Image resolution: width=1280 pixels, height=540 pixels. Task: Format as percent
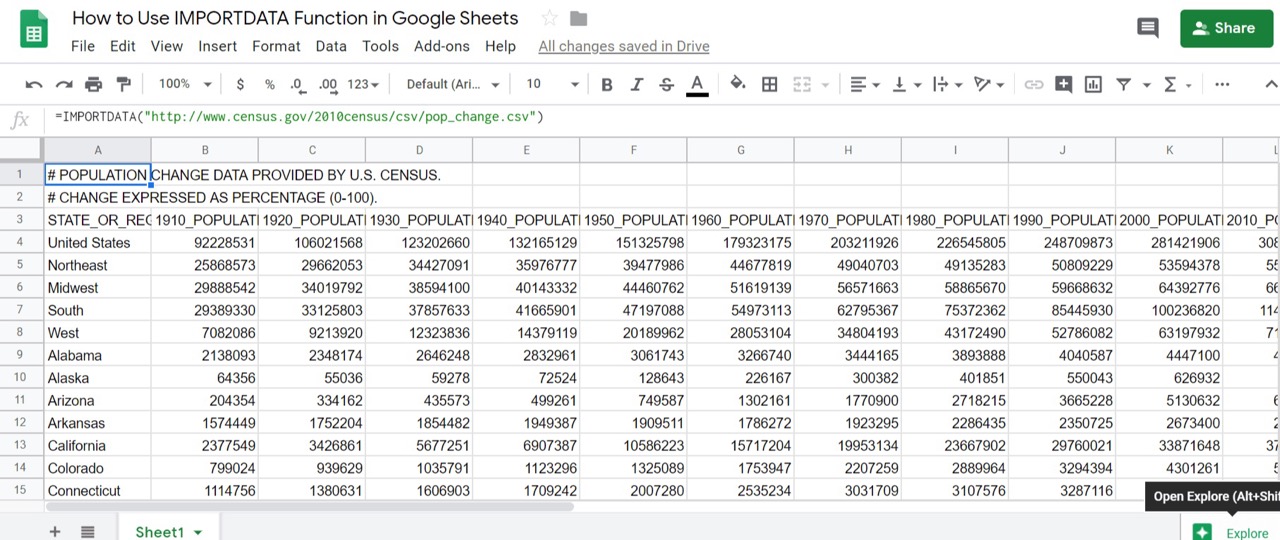pos(270,85)
